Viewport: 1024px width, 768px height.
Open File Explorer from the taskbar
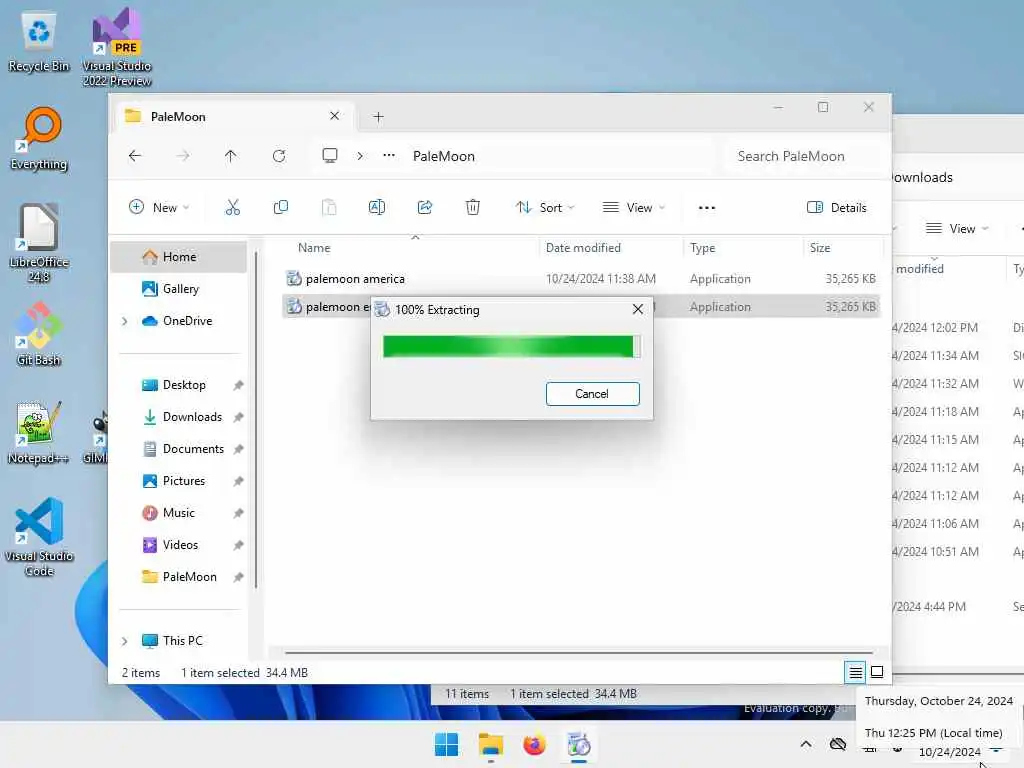(x=490, y=744)
